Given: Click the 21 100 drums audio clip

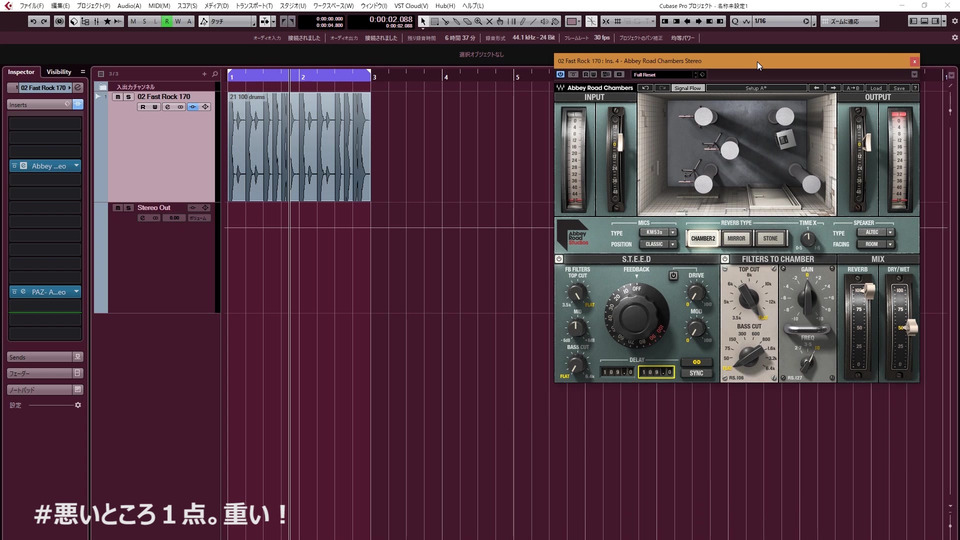Looking at the screenshot, I should (299, 146).
